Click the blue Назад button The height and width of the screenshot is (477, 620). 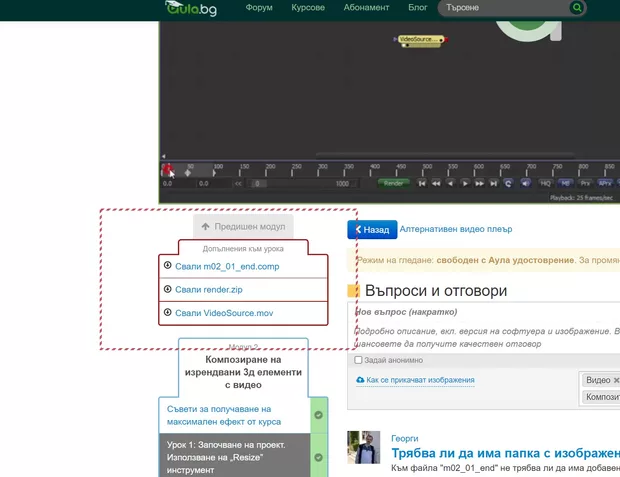[372, 229]
